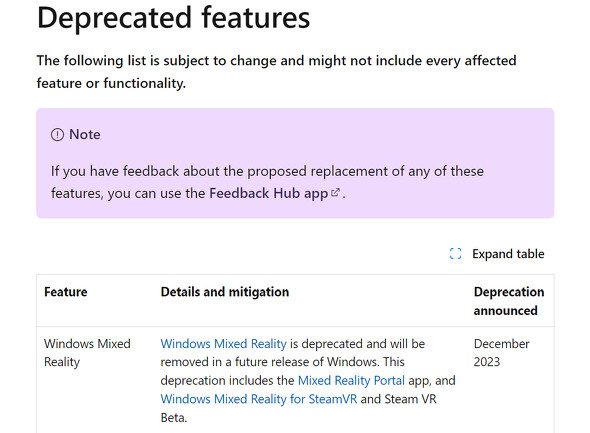Click the Deprecated features page heading
The image size is (590, 433).
point(173,18)
